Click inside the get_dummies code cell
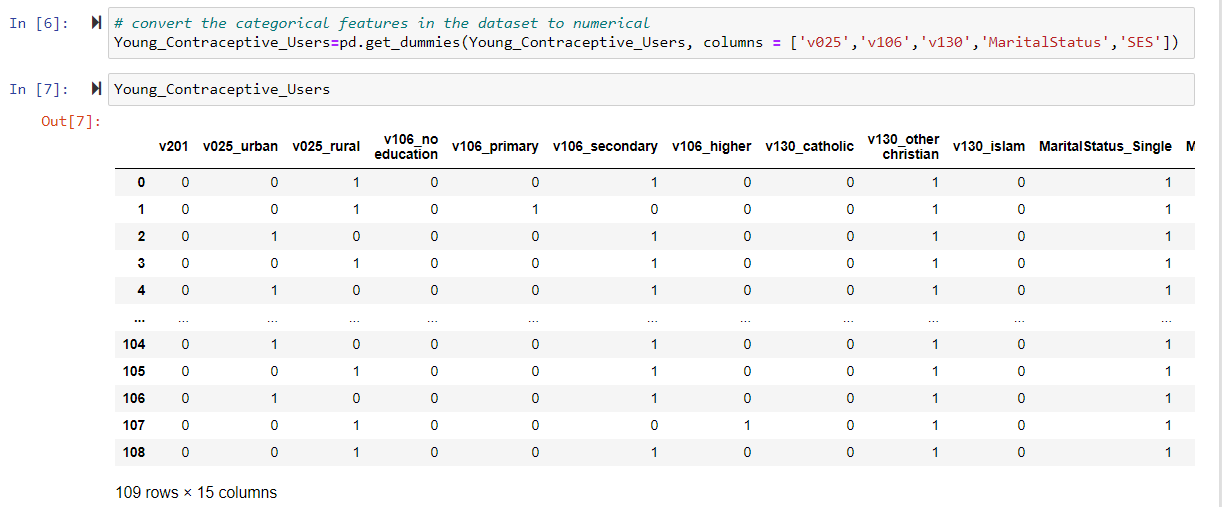 651,33
